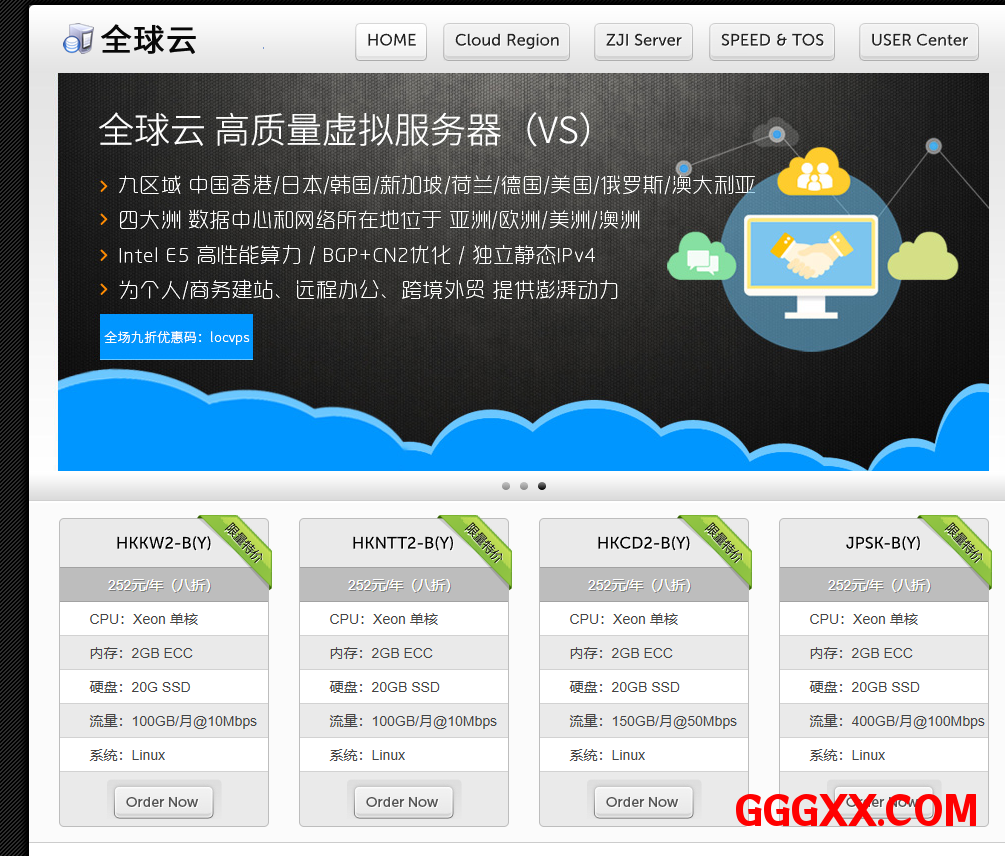Click the 全球云 高质量虚拟服务器 banner heading
The image size is (1005, 856).
[x=346, y=130]
